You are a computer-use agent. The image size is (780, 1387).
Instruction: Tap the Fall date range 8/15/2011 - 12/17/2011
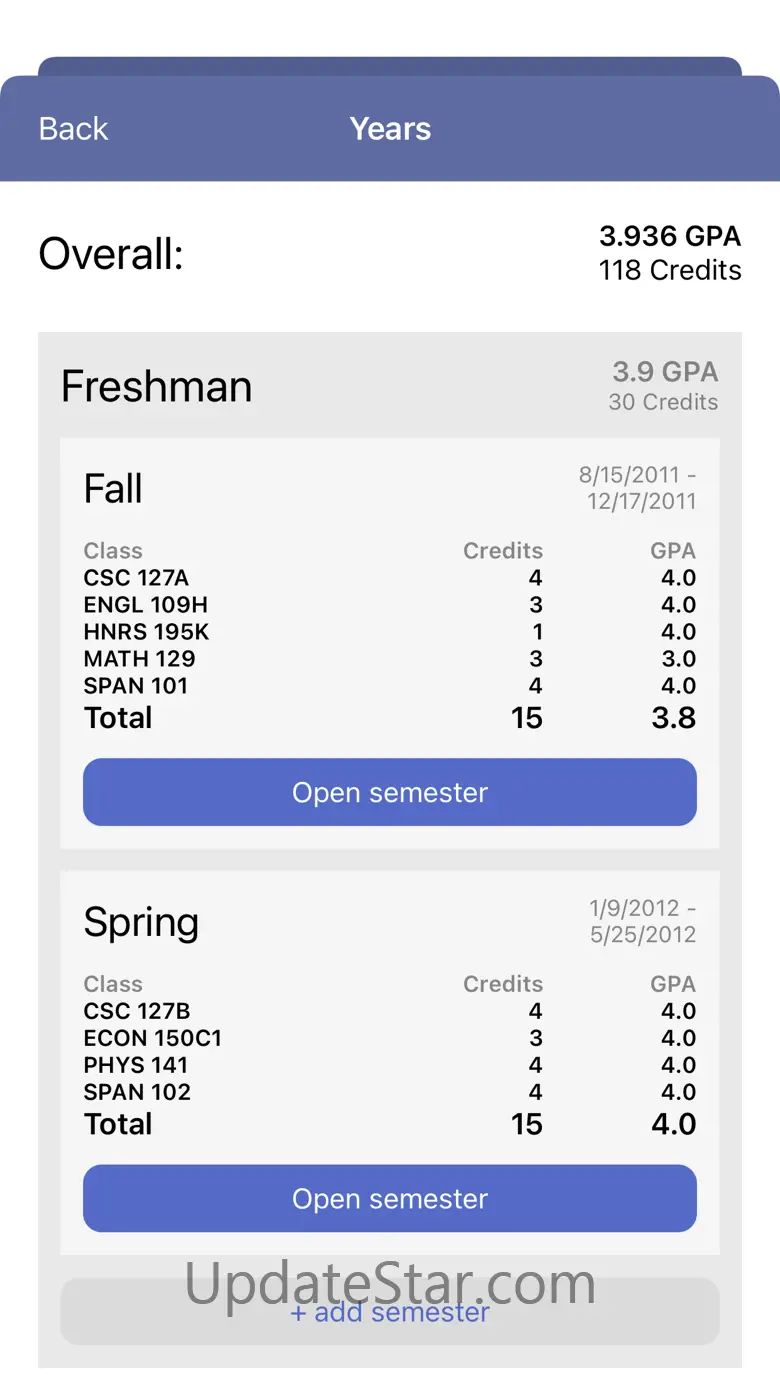click(638, 488)
